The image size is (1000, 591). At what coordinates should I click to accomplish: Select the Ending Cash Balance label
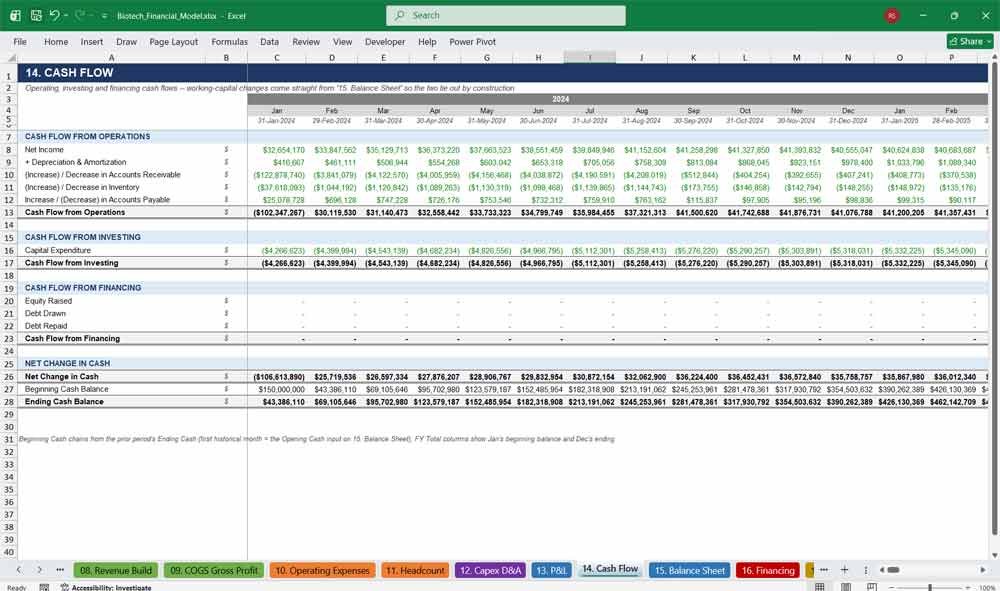64,402
